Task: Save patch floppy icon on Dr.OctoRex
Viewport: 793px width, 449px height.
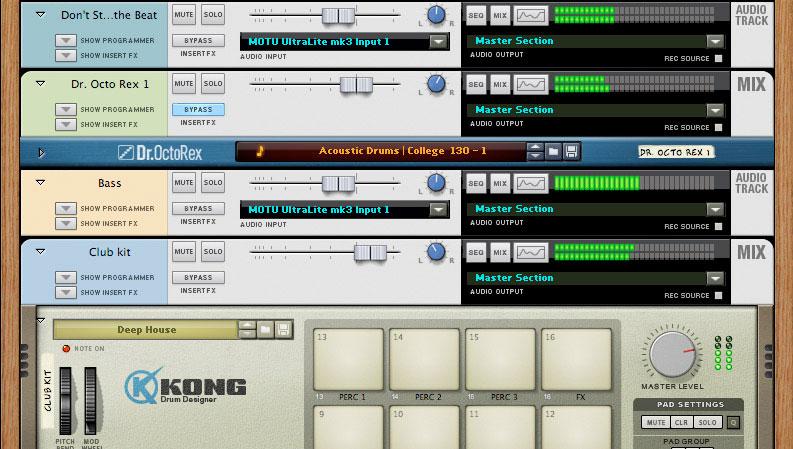Action: tap(571, 151)
